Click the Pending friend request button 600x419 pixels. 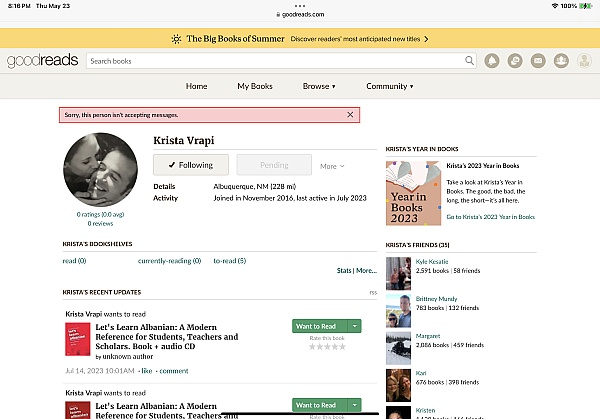(274, 165)
